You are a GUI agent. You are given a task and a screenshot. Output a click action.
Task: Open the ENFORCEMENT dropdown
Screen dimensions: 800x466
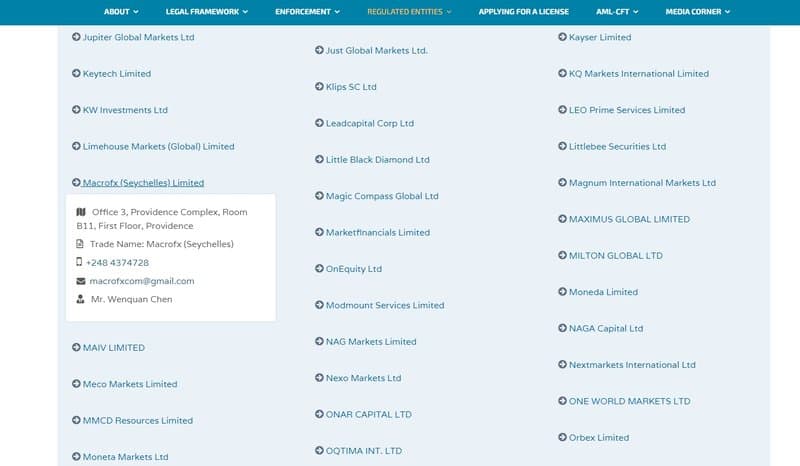[x=307, y=12]
